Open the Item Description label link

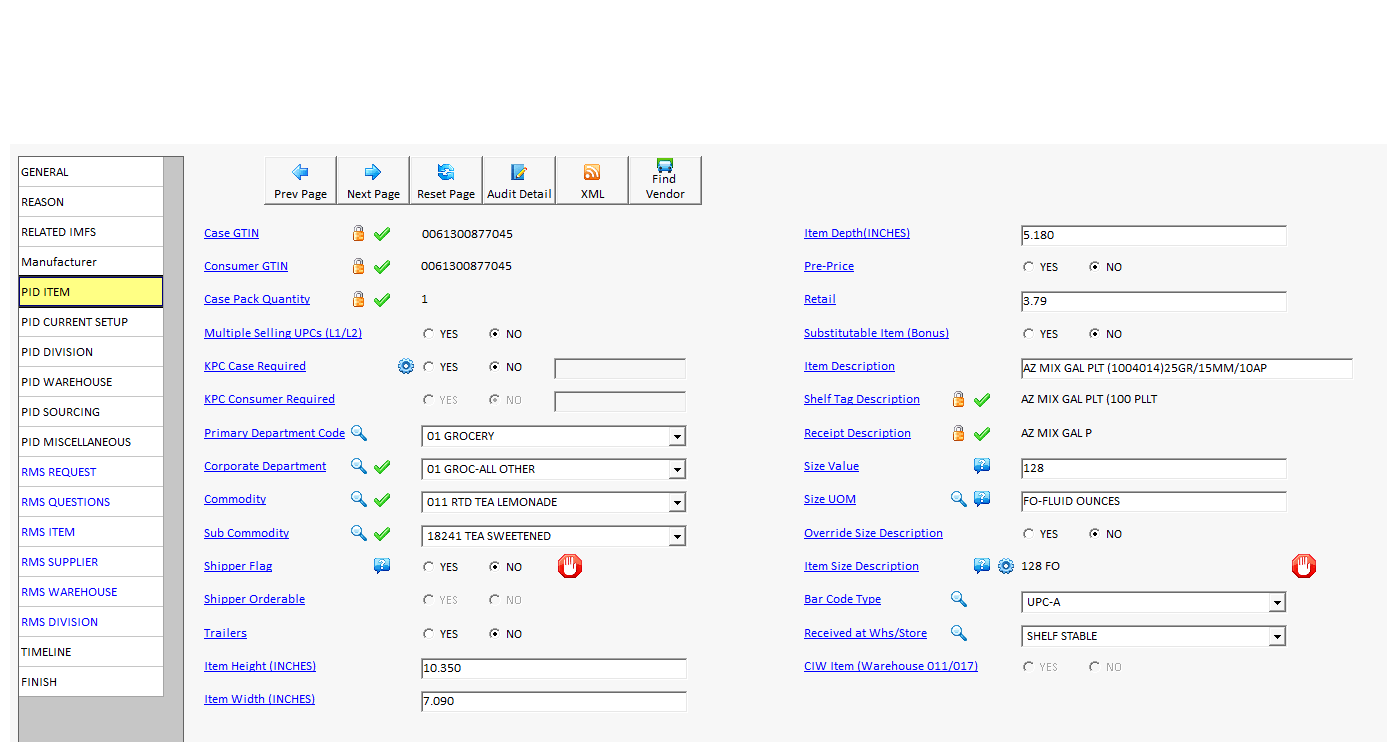point(849,366)
